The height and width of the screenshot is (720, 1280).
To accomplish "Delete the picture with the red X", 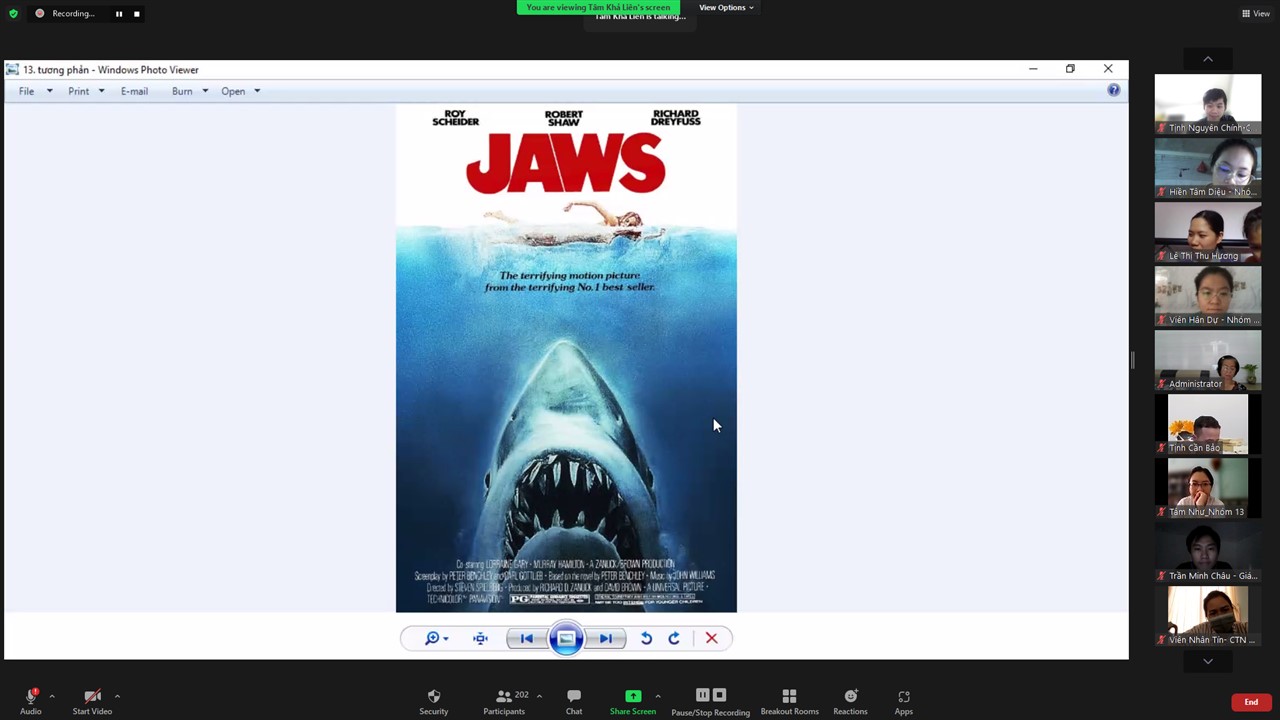I will [712, 638].
